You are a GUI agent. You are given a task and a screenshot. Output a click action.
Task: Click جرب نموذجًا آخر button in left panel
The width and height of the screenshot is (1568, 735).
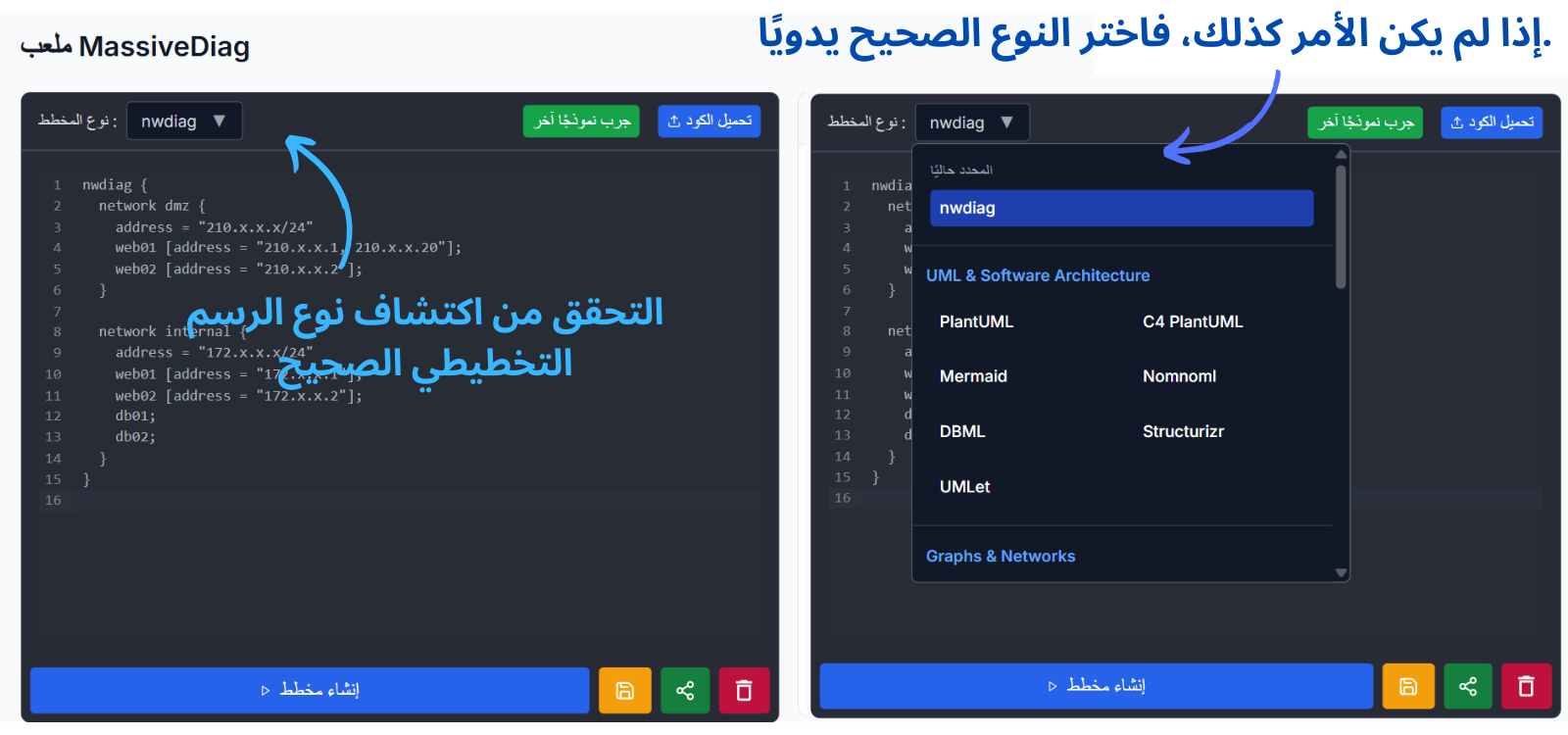pyautogui.click(x=581, y=121)
